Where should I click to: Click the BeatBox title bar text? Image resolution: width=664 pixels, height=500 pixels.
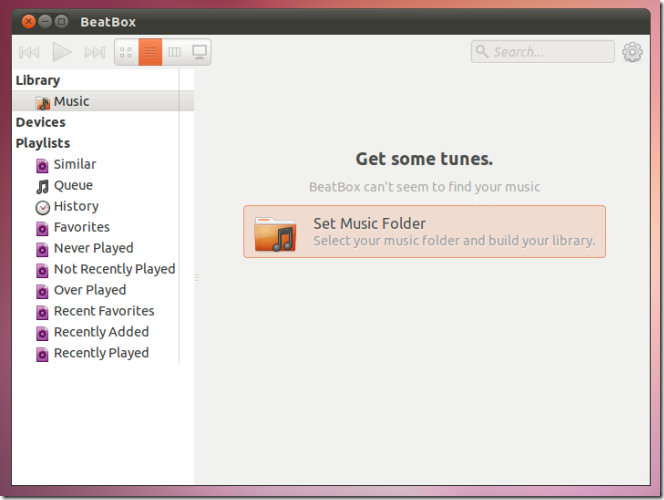click(108, 22)
